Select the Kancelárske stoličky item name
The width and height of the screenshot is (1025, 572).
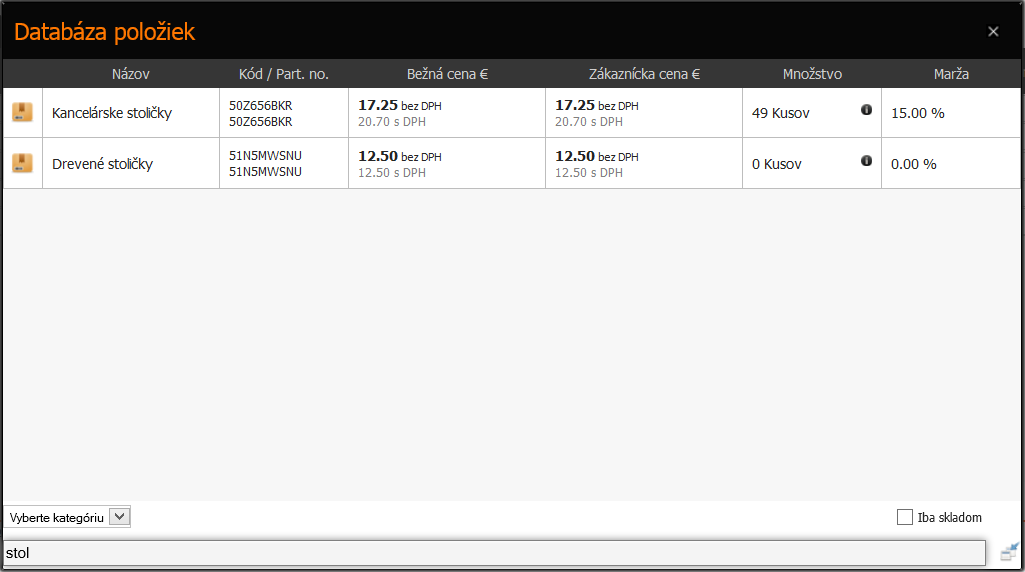point(112,113)
